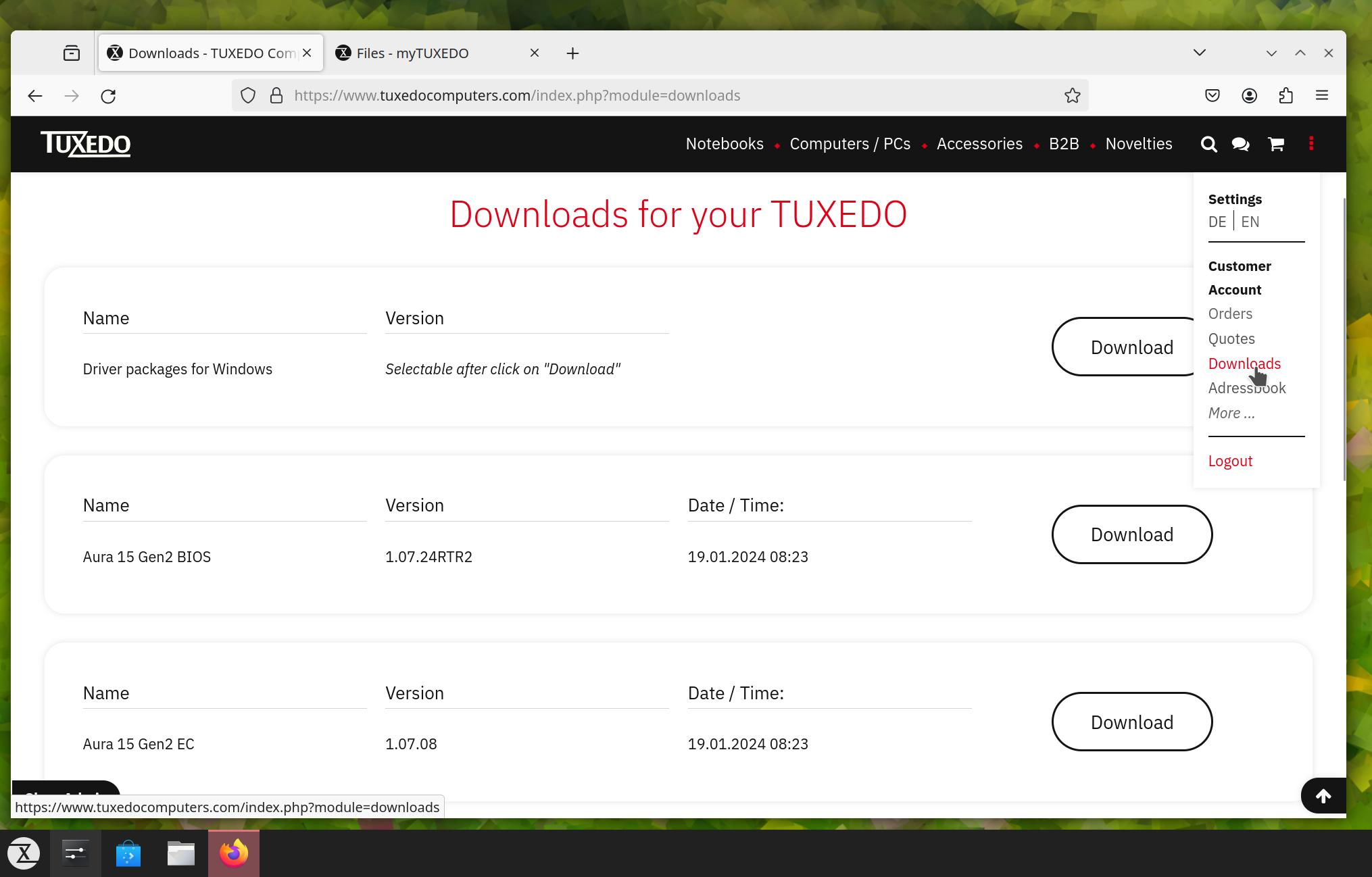1372x877 pixels.
Task: Click the 'Driver packages for Windows' text
Action: [177, 369]
